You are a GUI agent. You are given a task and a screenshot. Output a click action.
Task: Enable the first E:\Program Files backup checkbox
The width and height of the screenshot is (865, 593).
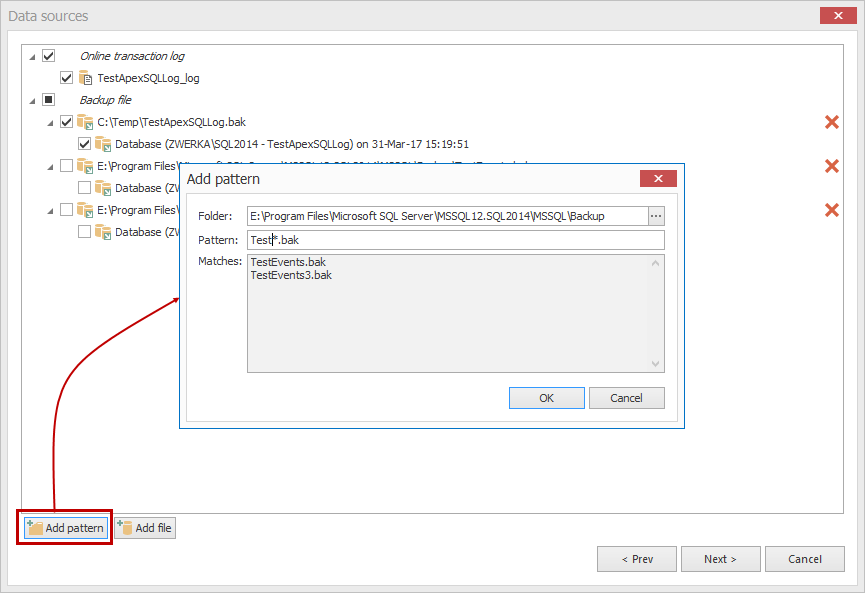click(66, 166)
